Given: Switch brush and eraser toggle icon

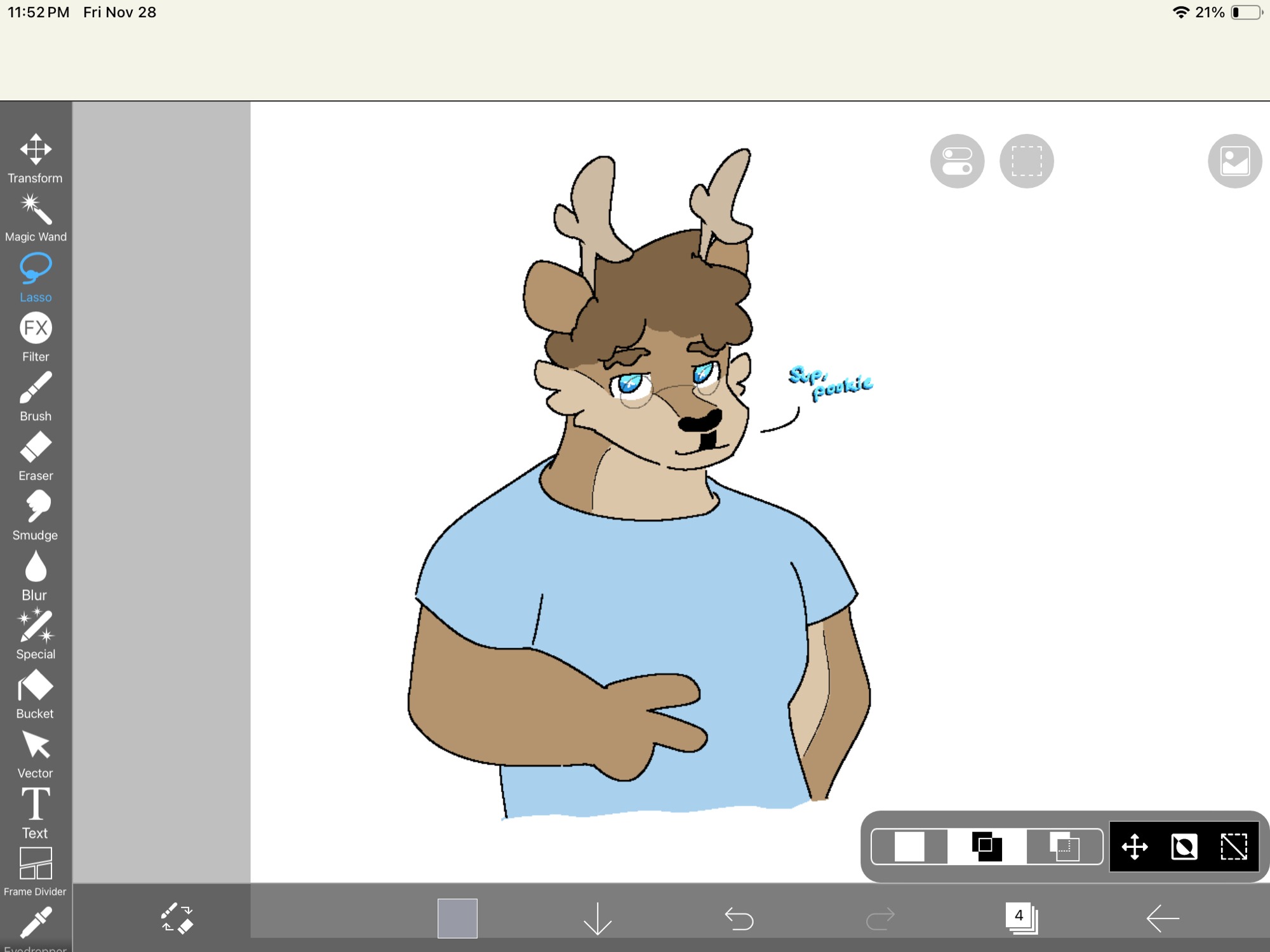Looking at the screenshot, I should click(x=177, y=918).
